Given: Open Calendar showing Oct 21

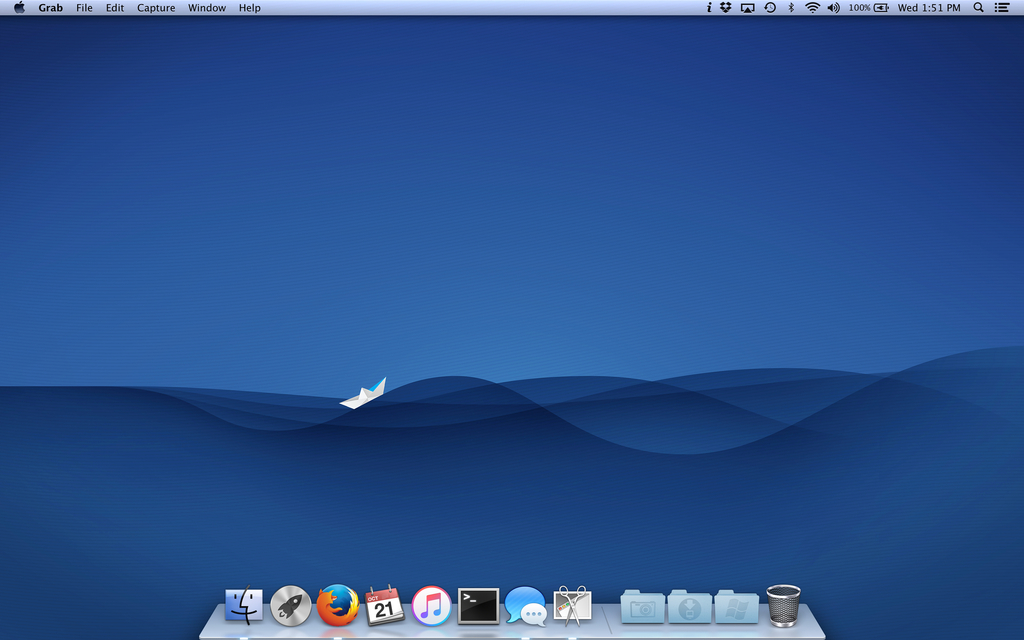Looking at the screenshot, I should [x=384, y=605].
